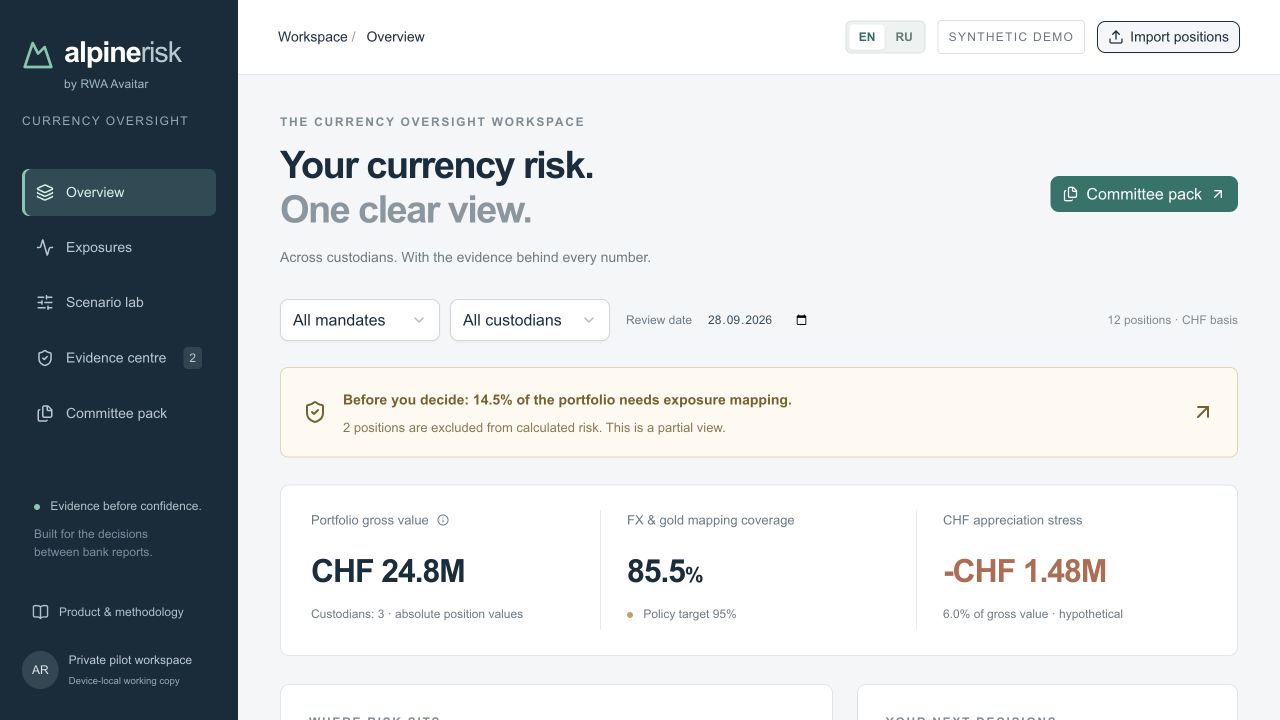This screenshot has height=720, width=1280.
Task: Click the Overview layers icon in sidebar
Action: click(45, 192)
